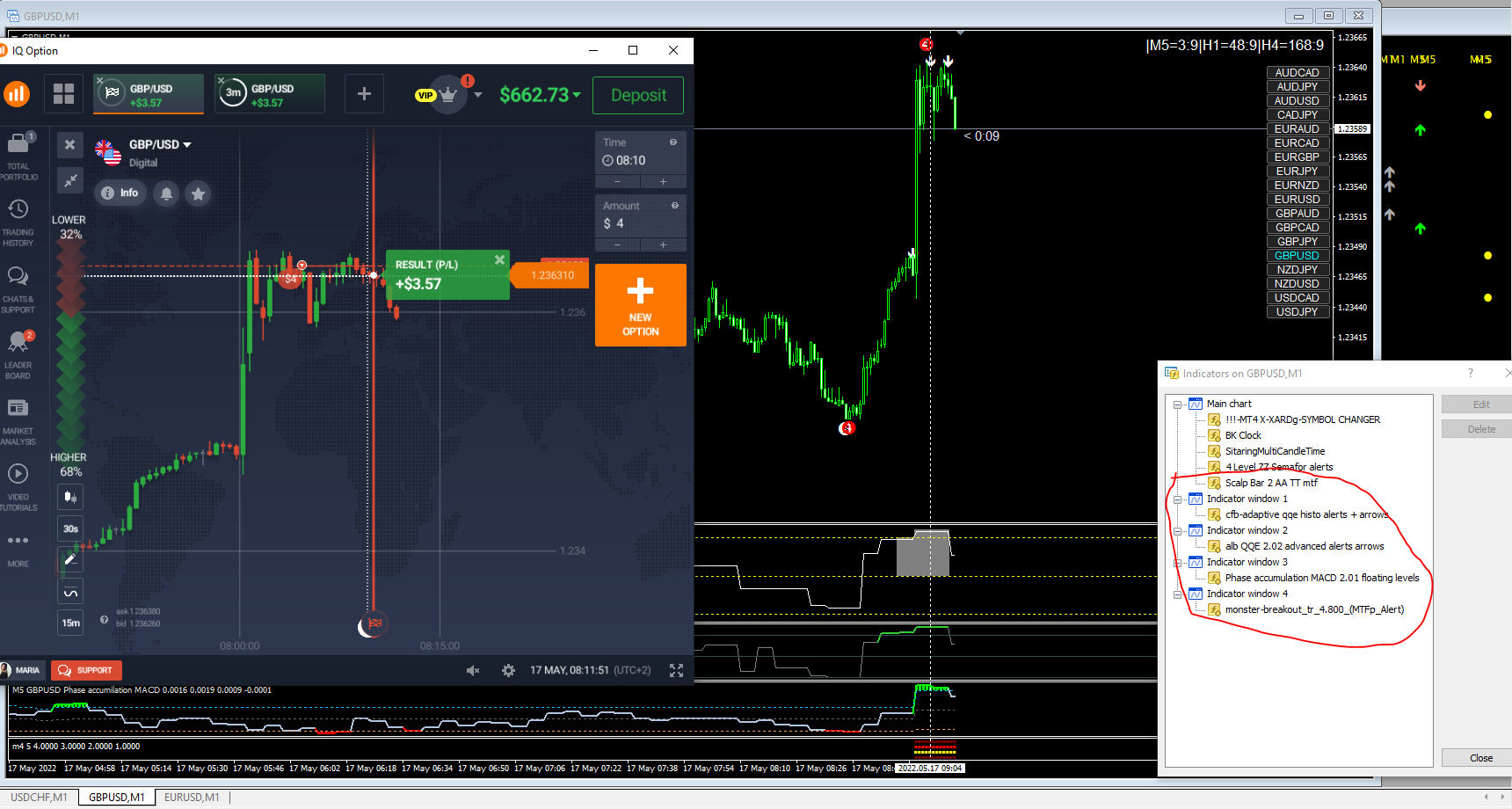Collapse the Indicator window 1 node
This screenshot has height=809, width=1512.
pos(1178,499)
